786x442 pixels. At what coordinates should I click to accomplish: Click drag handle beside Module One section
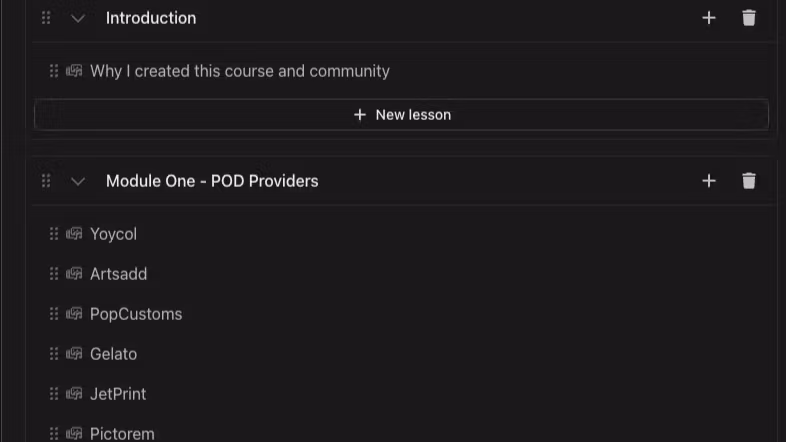[x=46, y=181]
